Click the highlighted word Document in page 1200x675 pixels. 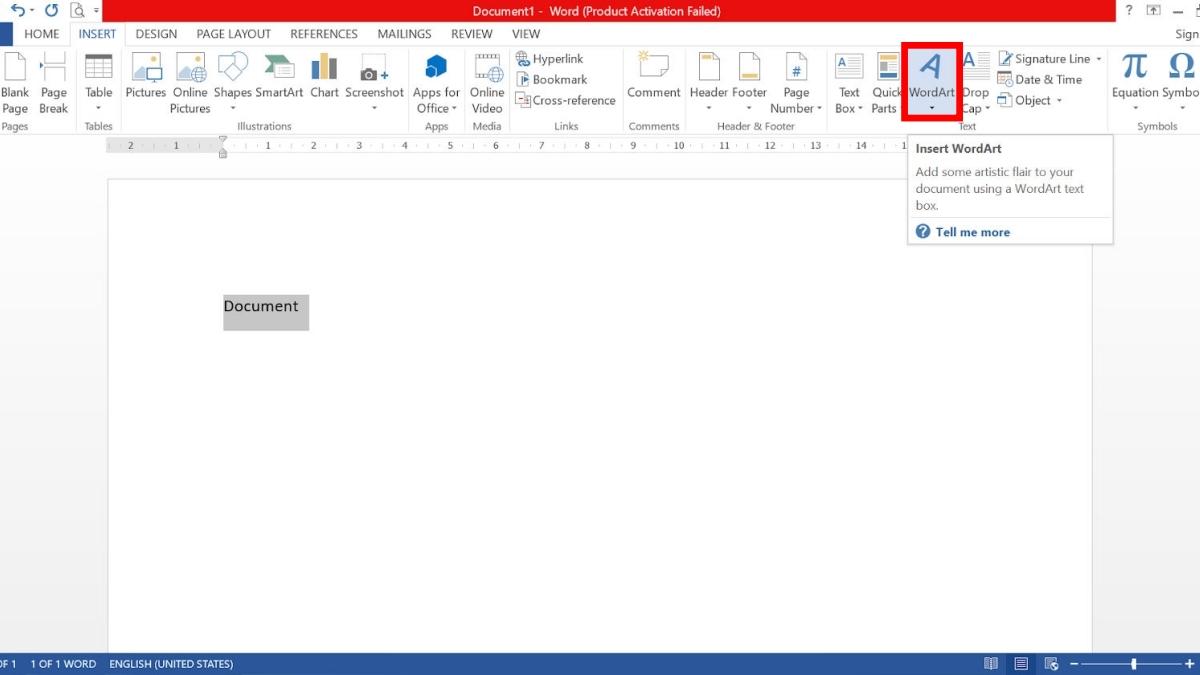(261, 307)
